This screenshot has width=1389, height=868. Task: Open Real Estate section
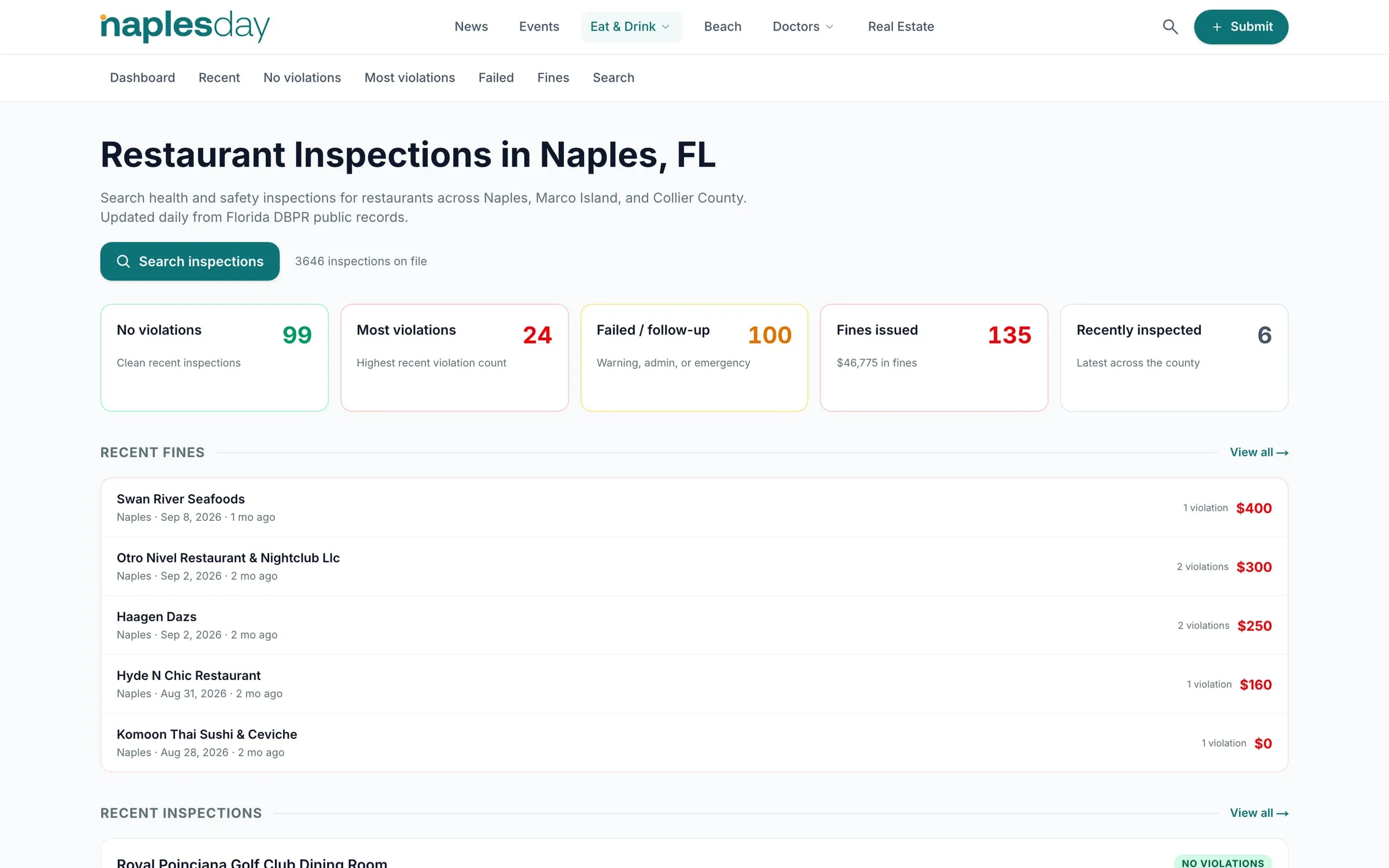tap(901, 27)
